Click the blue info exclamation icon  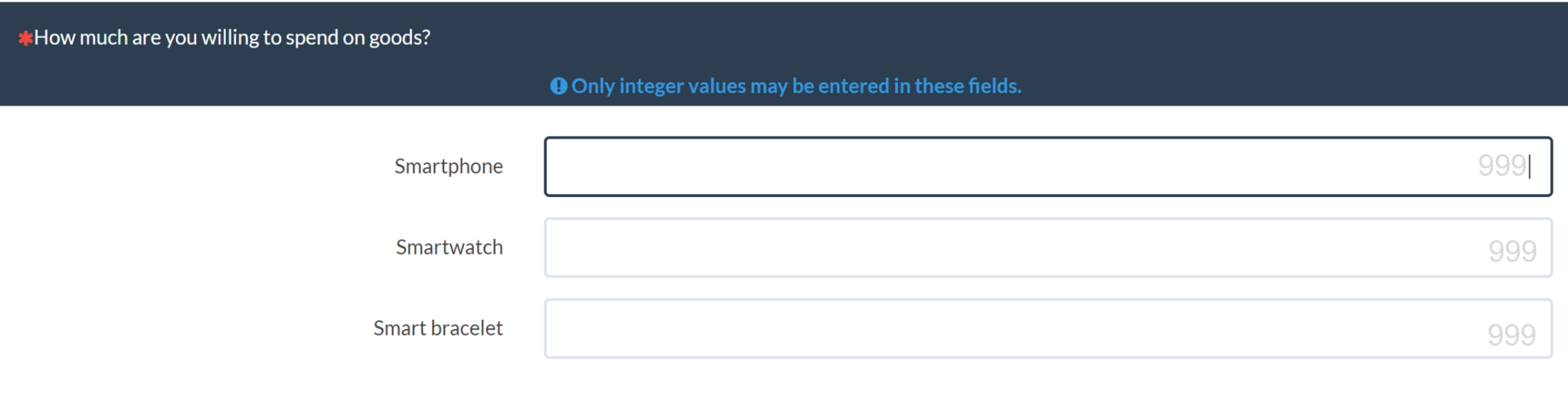click(559, 86)
